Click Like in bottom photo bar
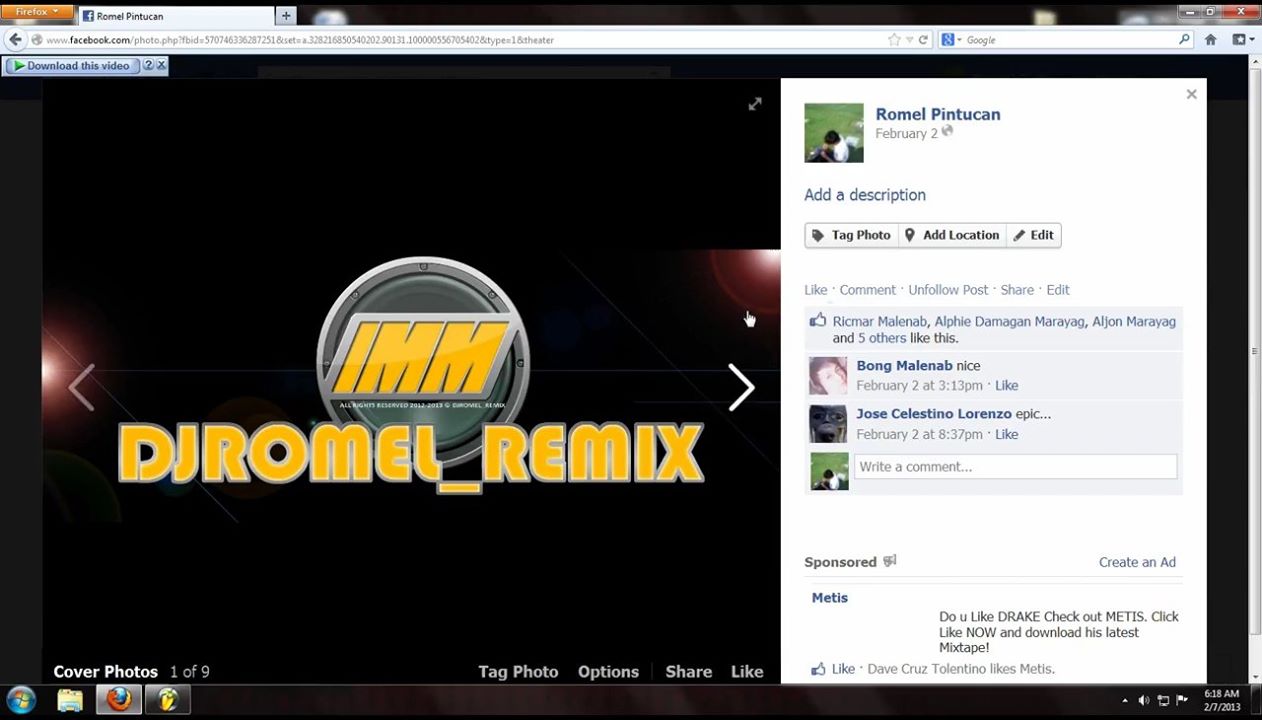This screenshot has height=720, width=1262. pos(747,672)
